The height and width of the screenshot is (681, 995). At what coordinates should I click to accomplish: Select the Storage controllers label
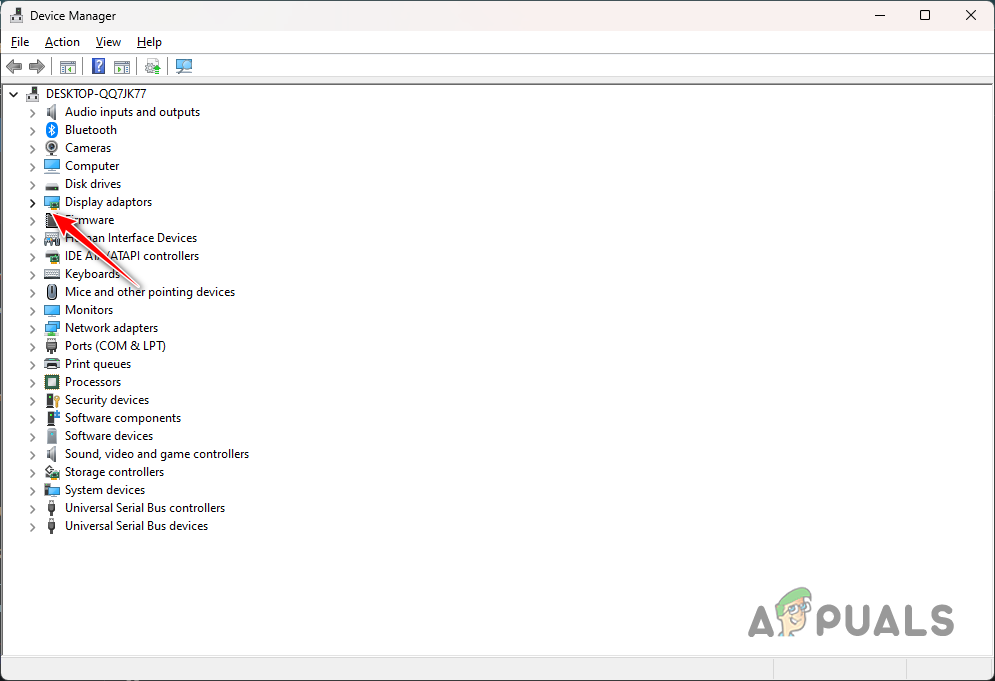tap(114, 472)
